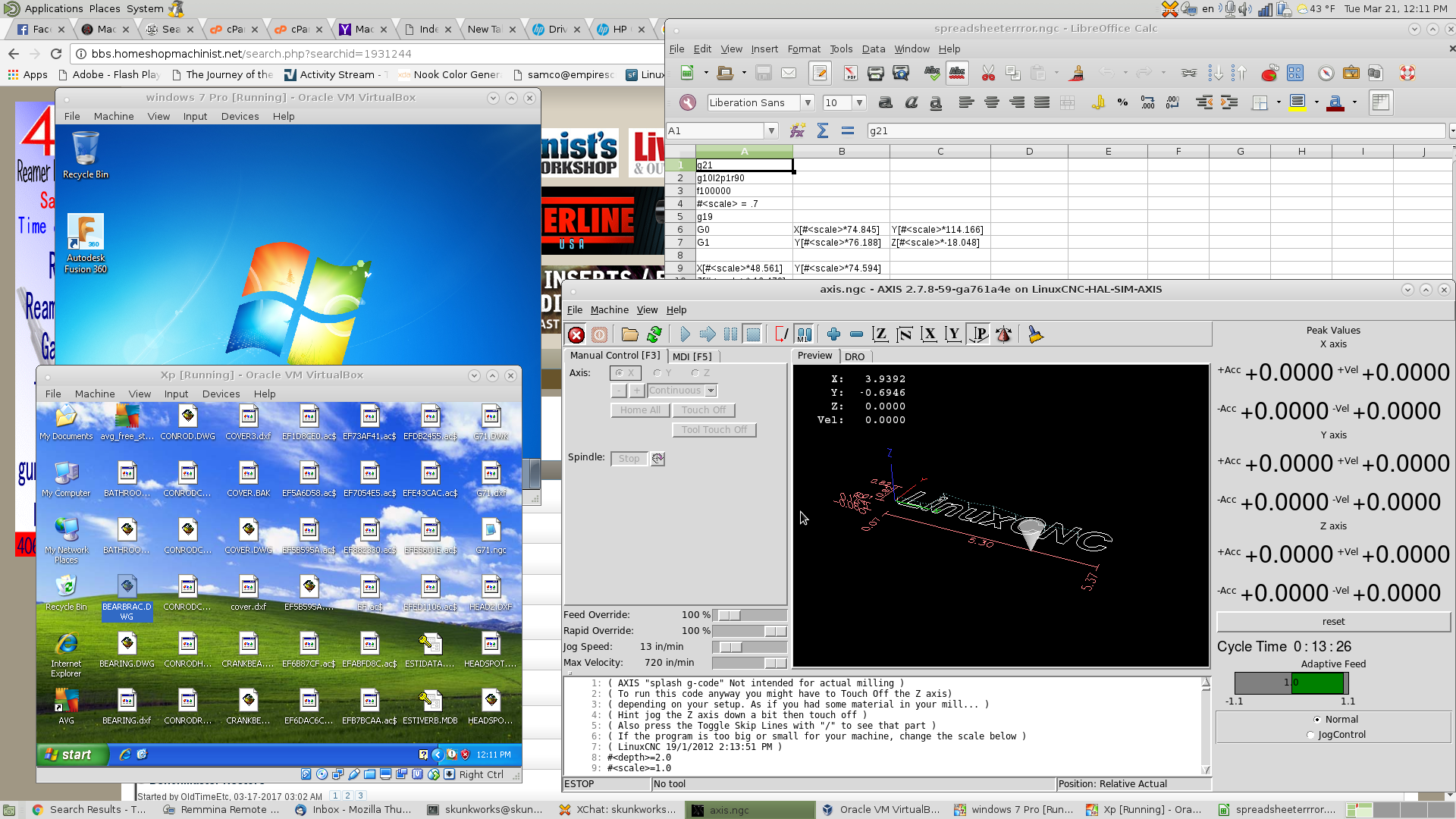
Task: Execute next line step arrow in AXIS
Action: point(708,334)
